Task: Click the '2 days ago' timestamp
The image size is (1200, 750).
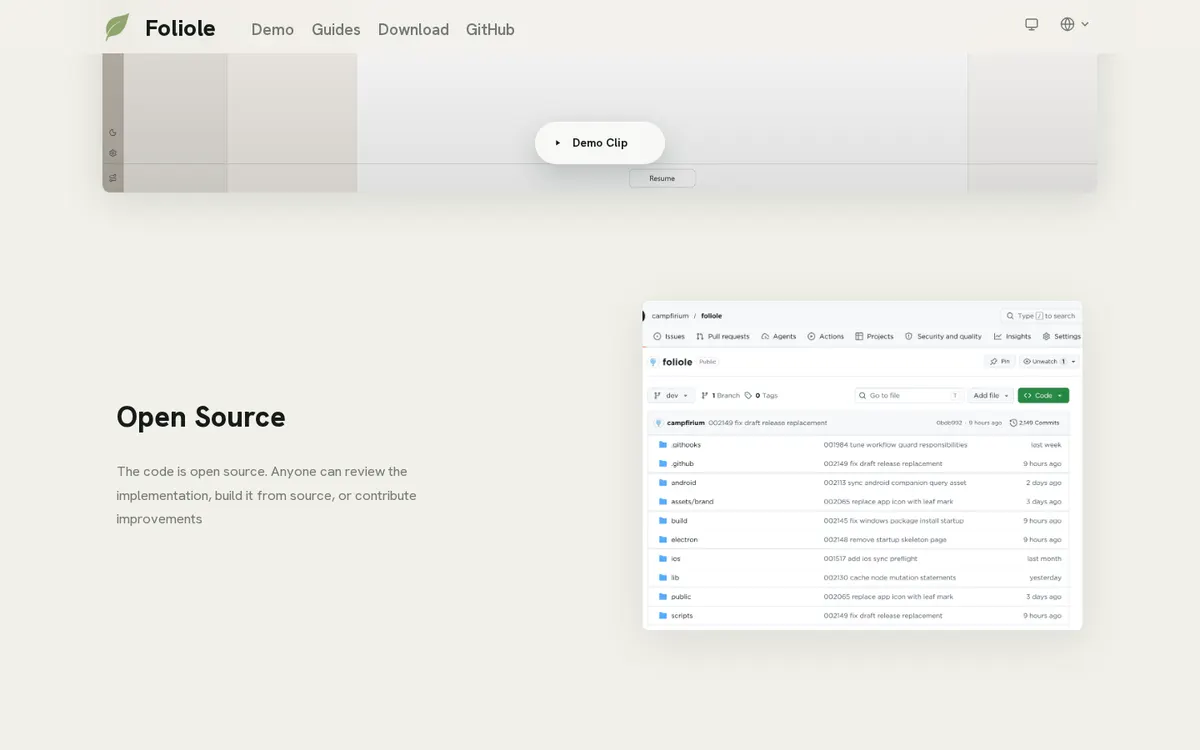Action: [1044, 483]
